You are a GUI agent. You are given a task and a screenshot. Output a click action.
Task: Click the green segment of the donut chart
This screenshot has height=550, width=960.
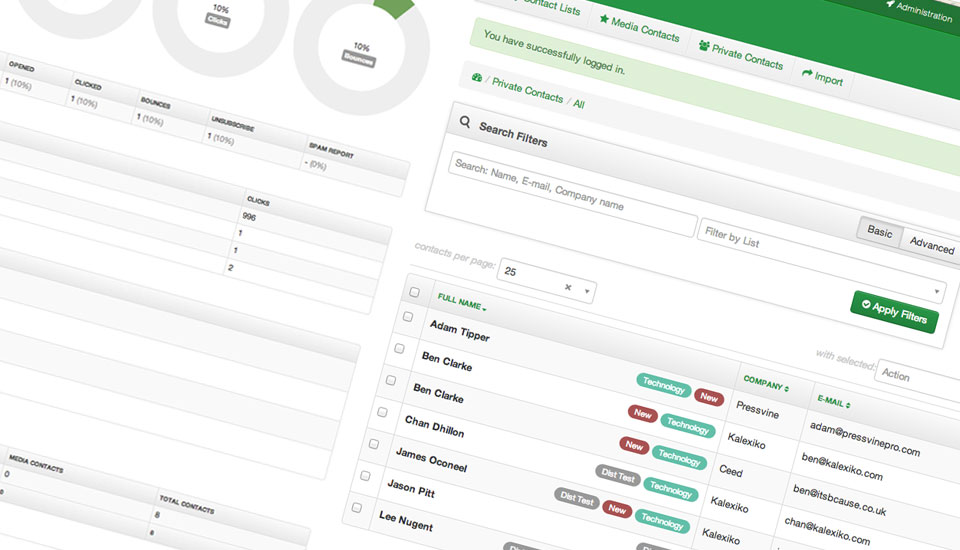394,6
